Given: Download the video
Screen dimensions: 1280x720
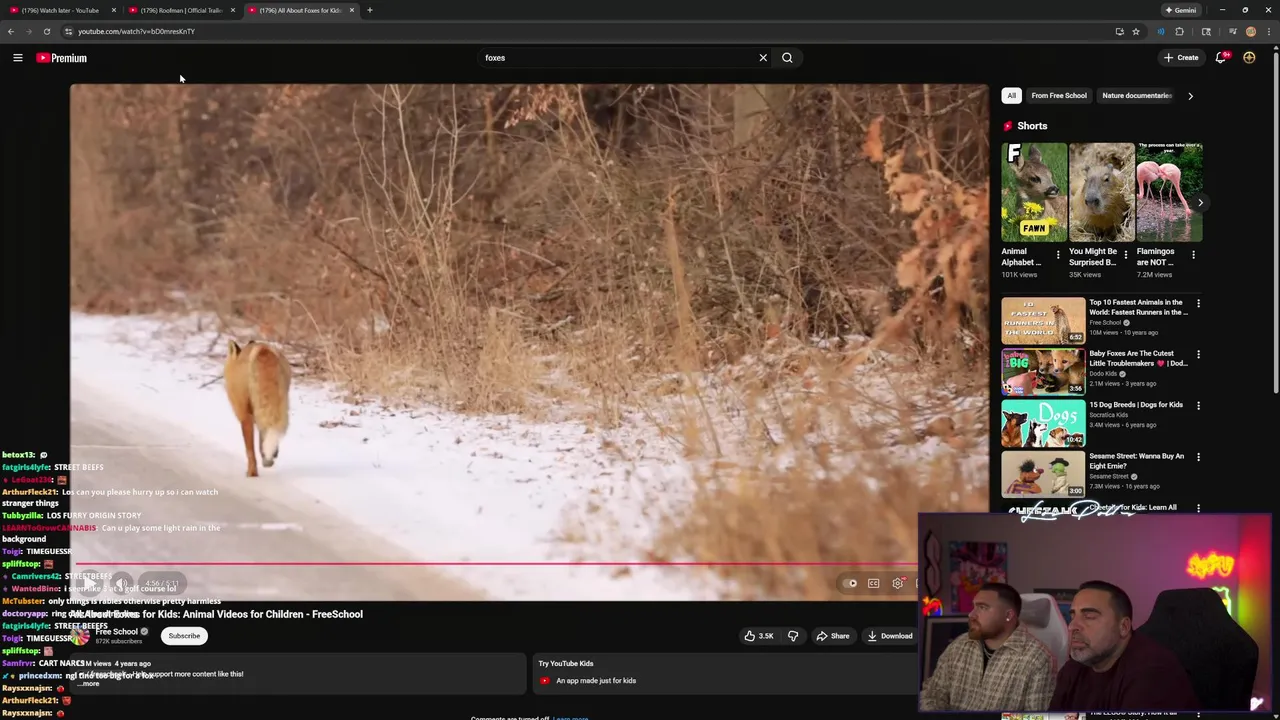Looking at the screenshot, I should (890, 636).
